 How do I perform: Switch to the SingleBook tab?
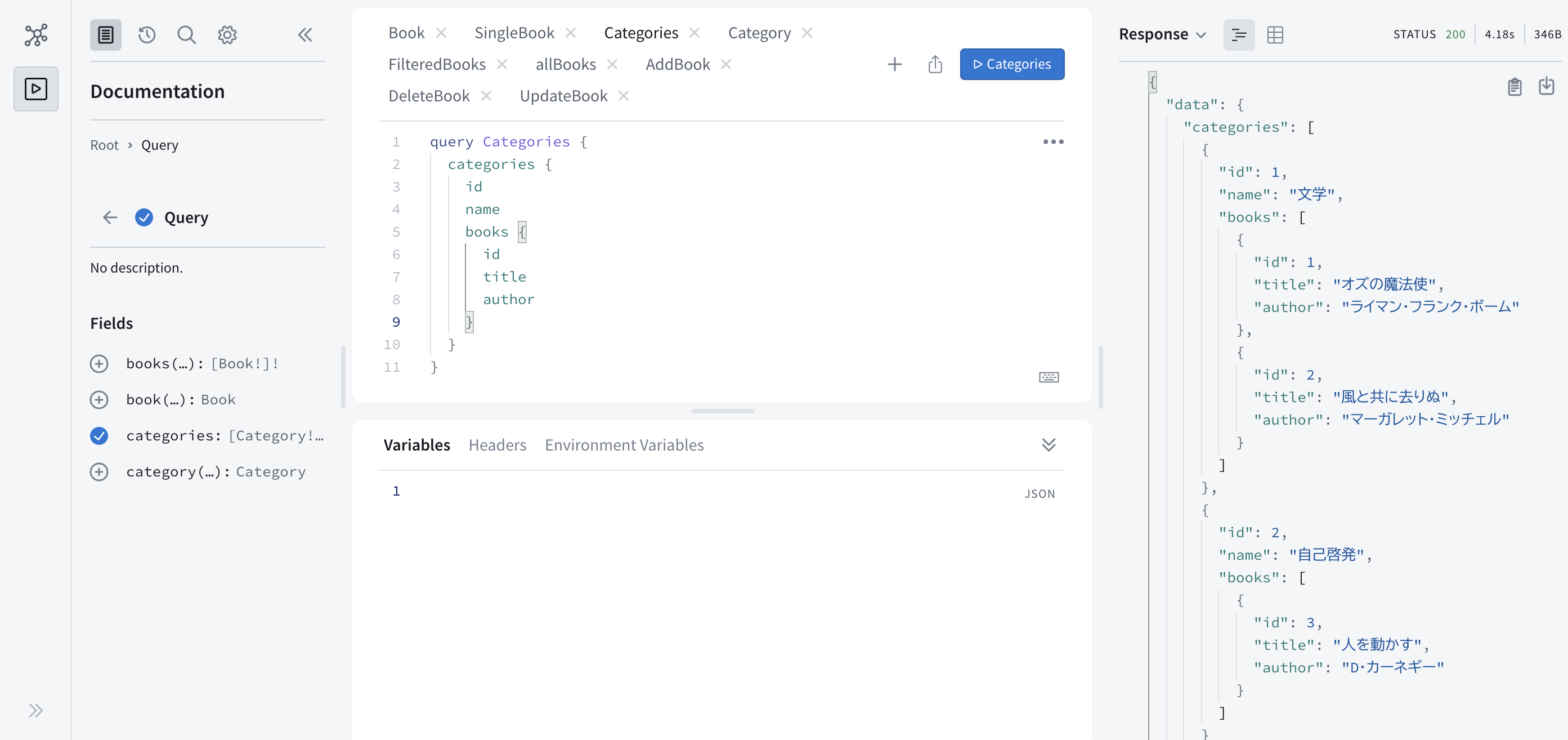coord(514,32)
